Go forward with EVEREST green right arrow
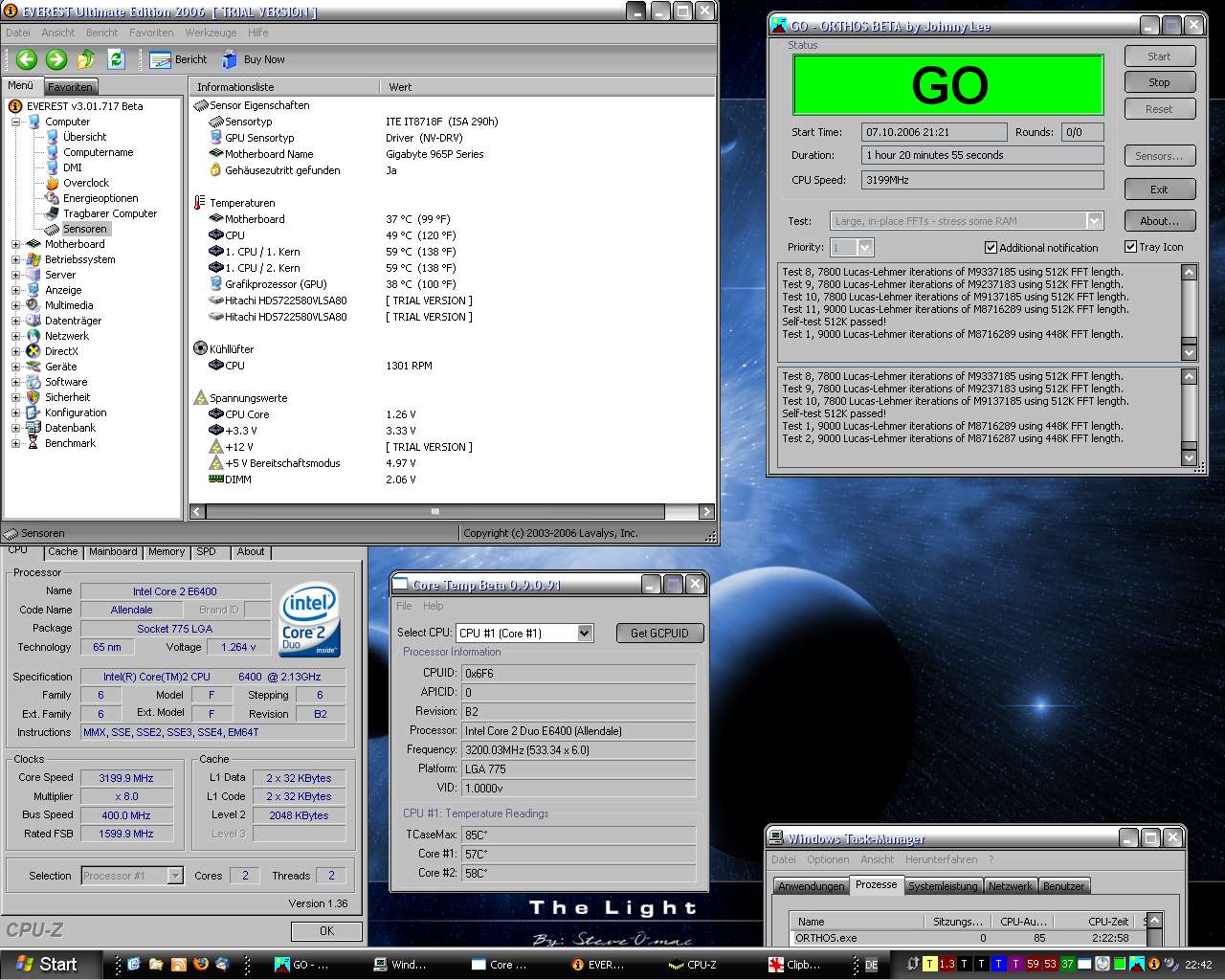The width and height of the screenshot is (1225, 980). coord(56,59)
